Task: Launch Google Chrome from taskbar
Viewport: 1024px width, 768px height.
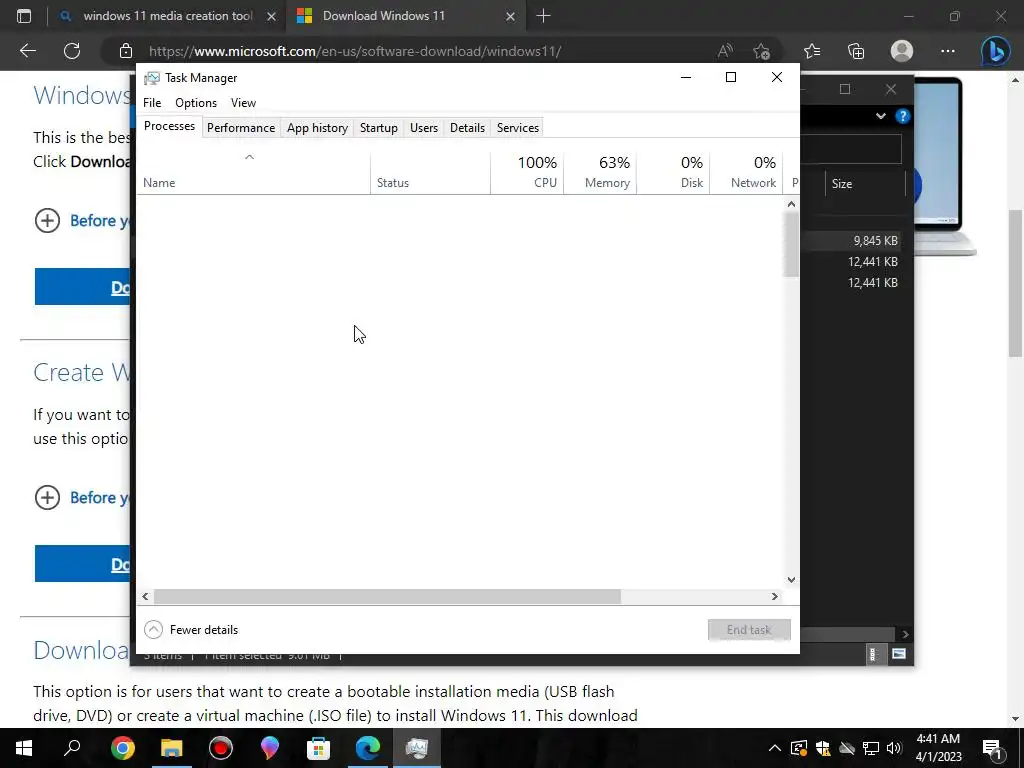Action: coord(122,748)
